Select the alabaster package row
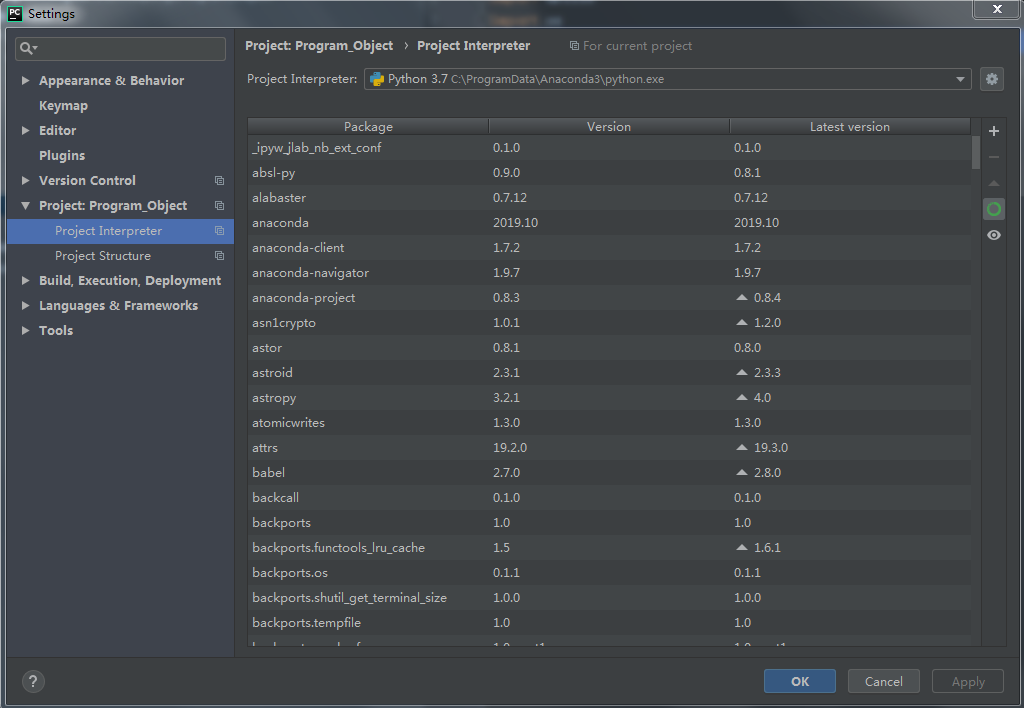Viewport: 1024px width, 708px height. coord(609,198)
